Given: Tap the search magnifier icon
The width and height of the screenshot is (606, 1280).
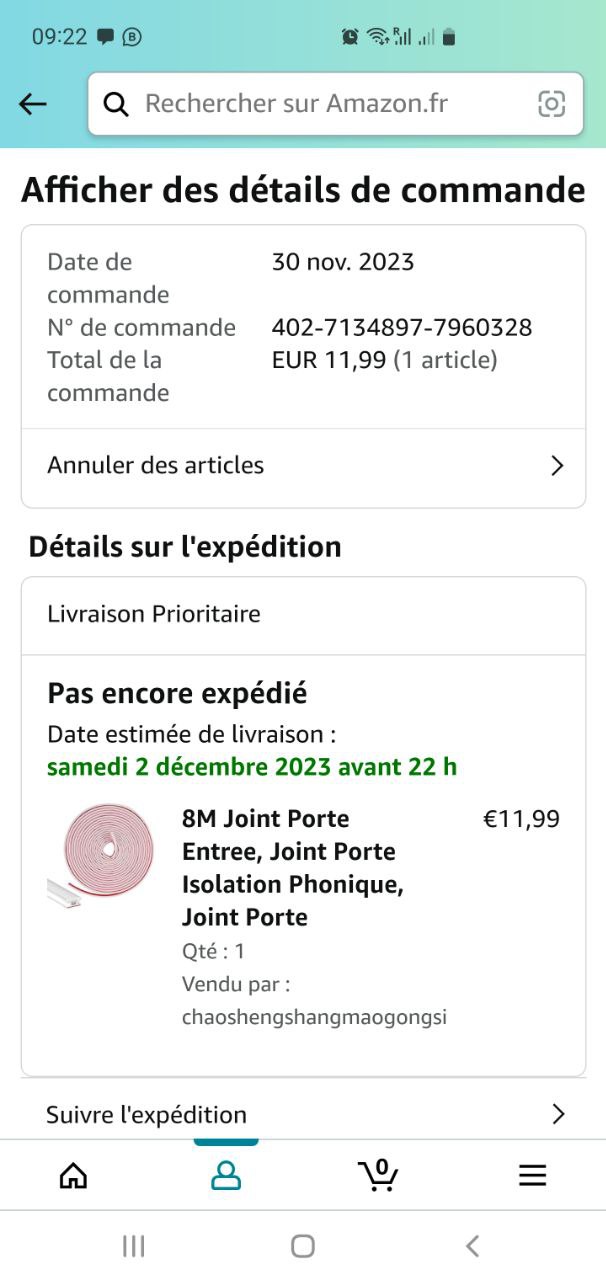Looking at the screenshot, I should (117, 104).
